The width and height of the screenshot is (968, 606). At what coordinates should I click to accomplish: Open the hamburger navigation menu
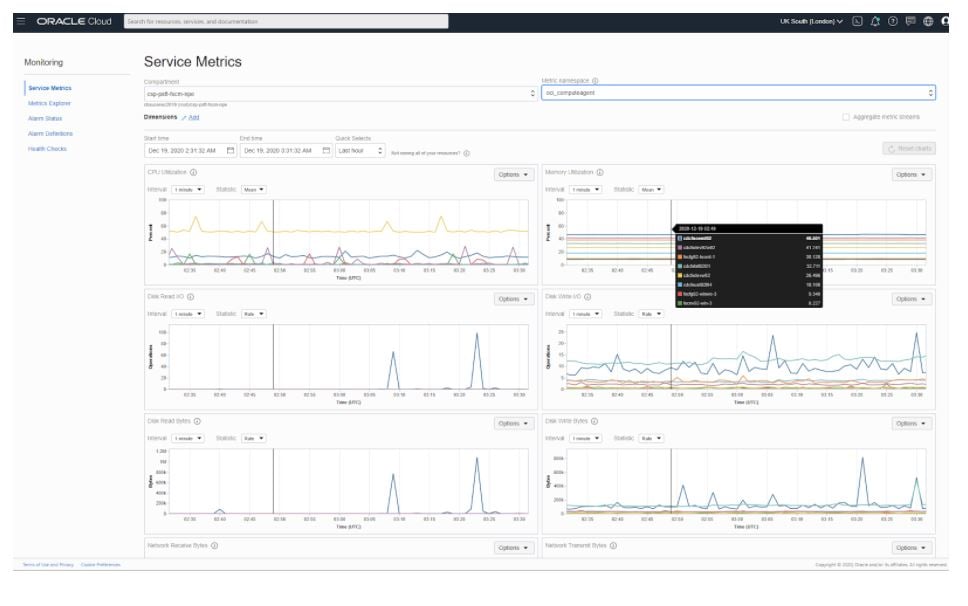(x=21, y=21)
